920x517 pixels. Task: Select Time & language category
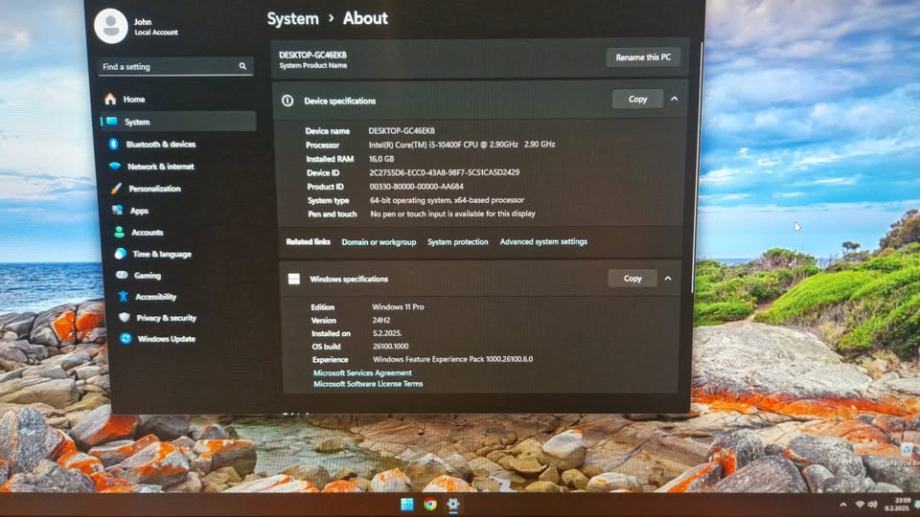point(162,254)
